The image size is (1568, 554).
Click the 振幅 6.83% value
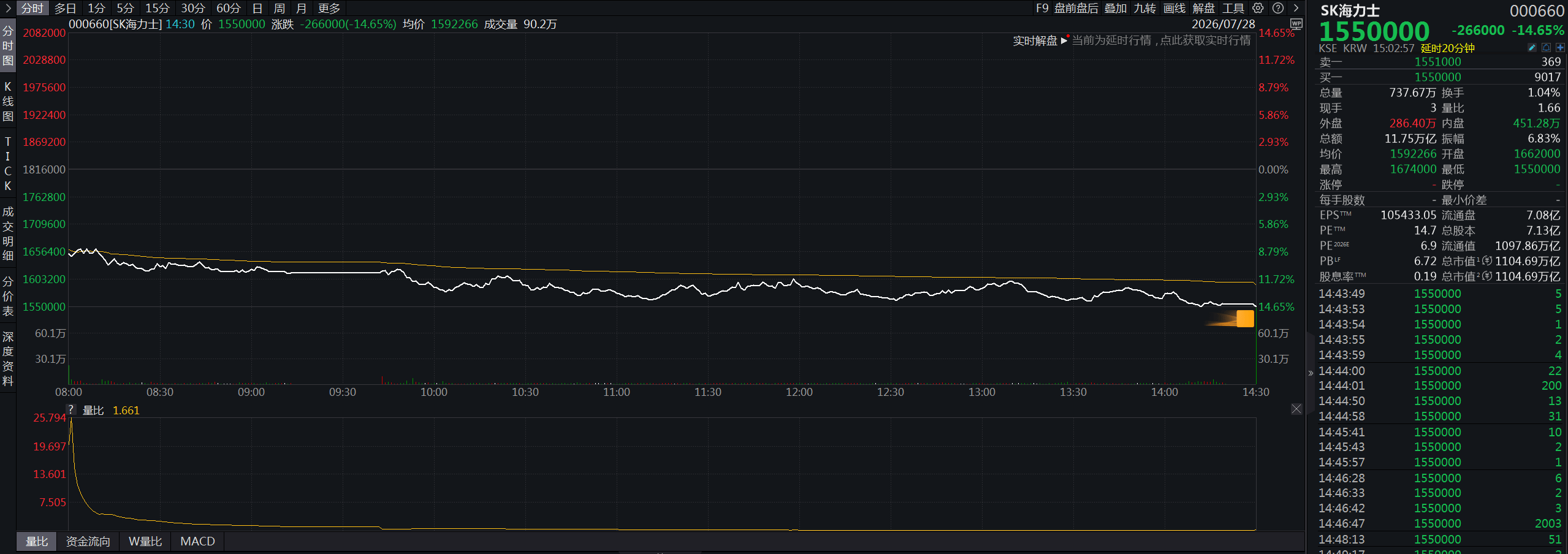(x=1543, y=138)
